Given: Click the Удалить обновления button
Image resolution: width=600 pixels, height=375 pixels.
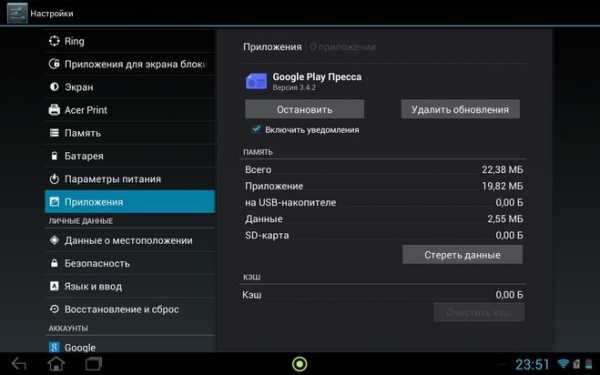Looking at the screenshot, I should coord(460,109).
